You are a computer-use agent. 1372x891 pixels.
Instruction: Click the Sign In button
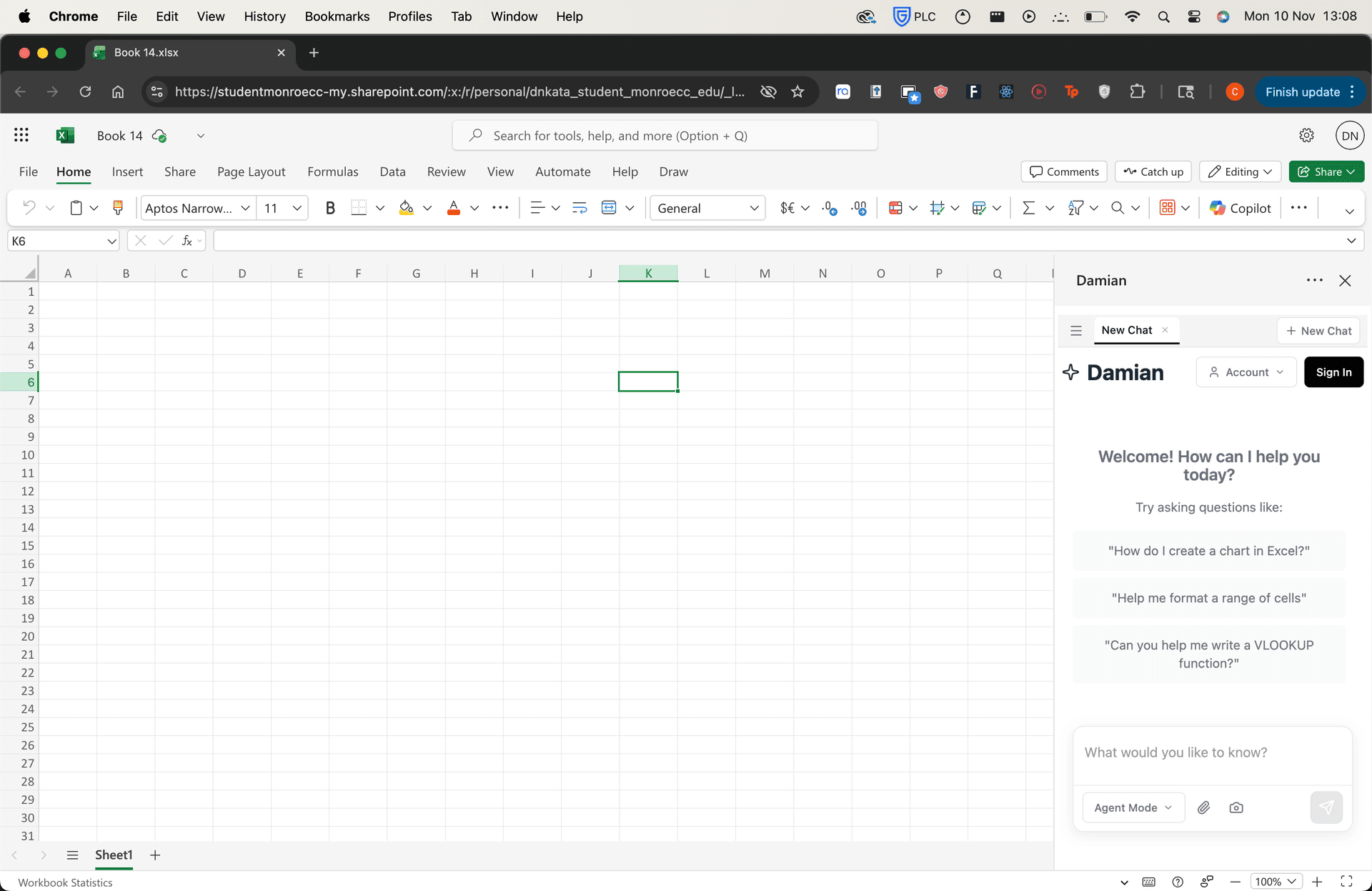coord(1333,372)
